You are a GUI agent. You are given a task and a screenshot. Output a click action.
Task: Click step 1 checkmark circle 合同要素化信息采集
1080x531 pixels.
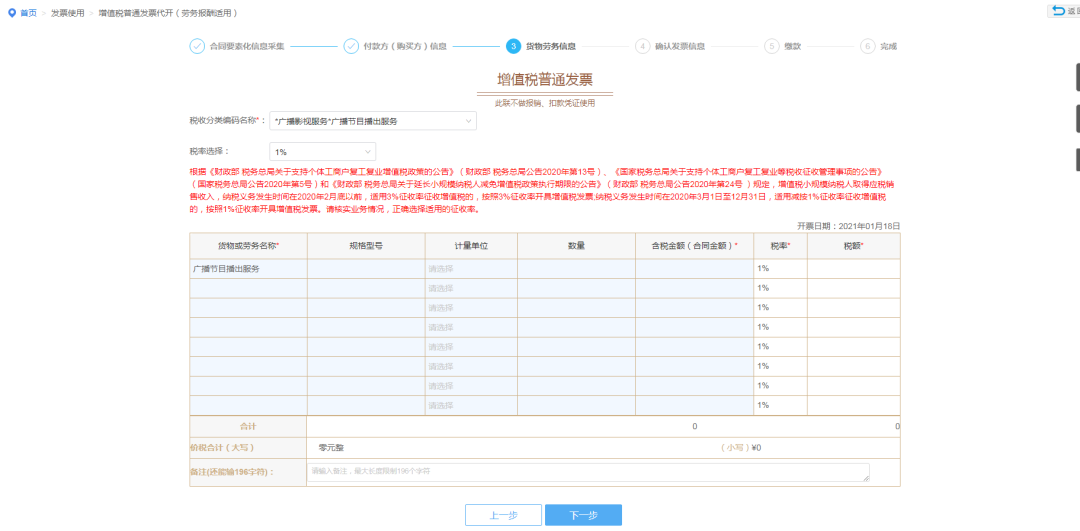pyautogui.click(x=197, y=46)
